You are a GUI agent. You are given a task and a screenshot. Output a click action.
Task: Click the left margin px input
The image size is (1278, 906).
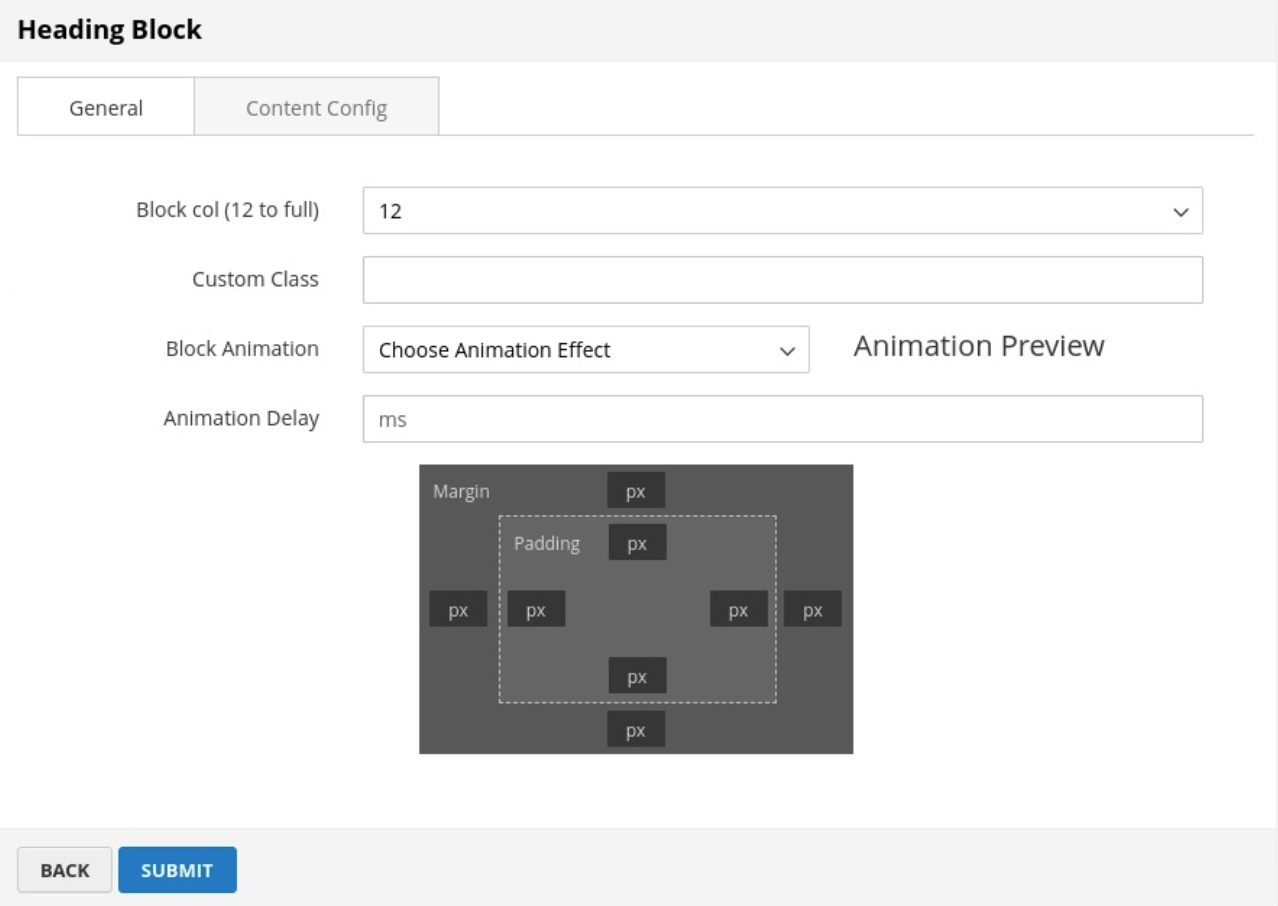(x=458, y=609)
